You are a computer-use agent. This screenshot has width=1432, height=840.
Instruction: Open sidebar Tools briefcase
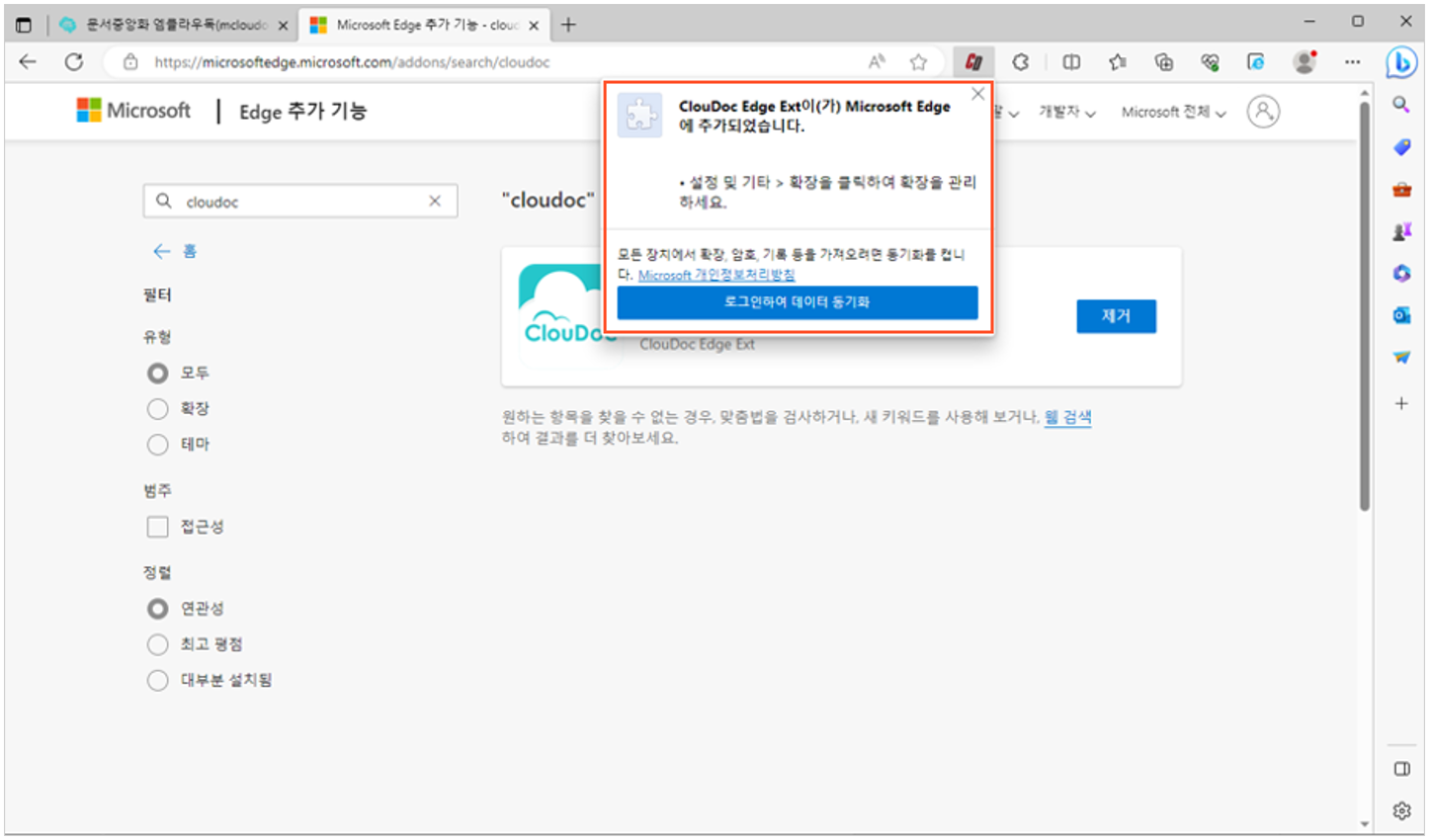pos(1401,190)
